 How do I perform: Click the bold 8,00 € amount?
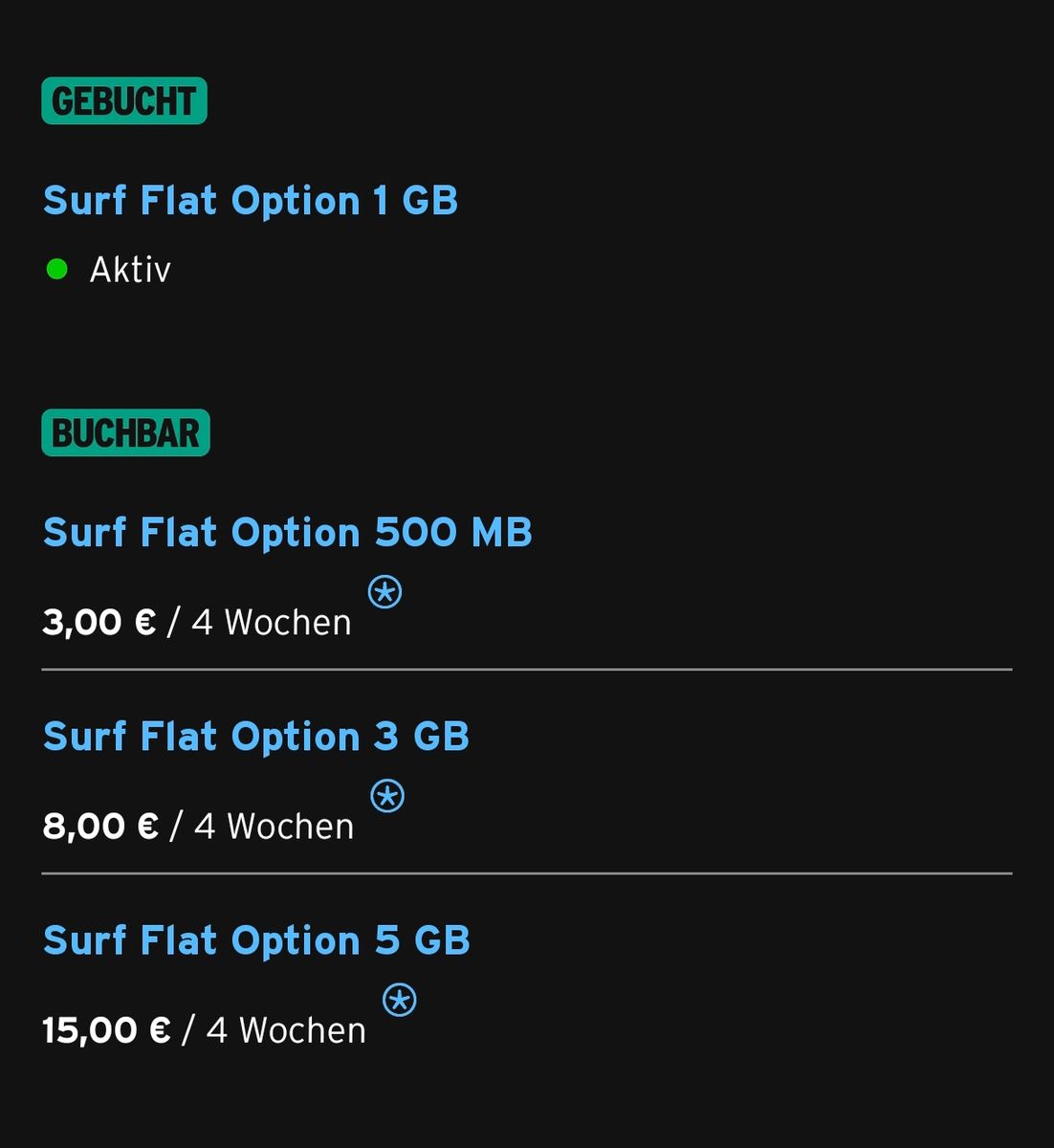[99, 827]
